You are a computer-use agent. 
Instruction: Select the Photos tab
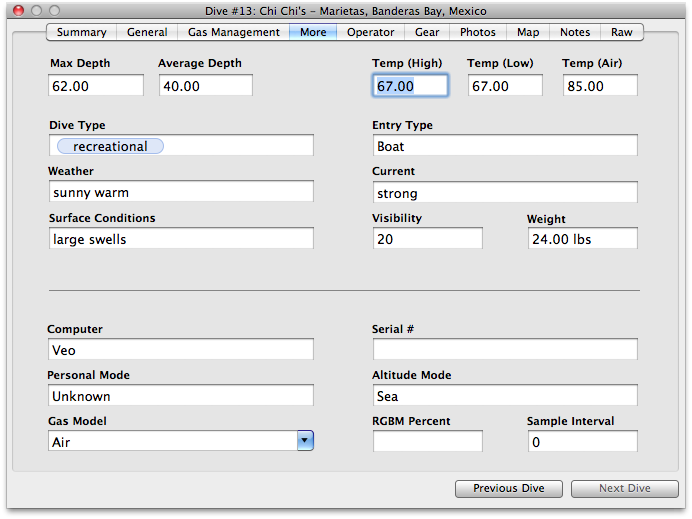pyautogui.click(x=478, y=32)
